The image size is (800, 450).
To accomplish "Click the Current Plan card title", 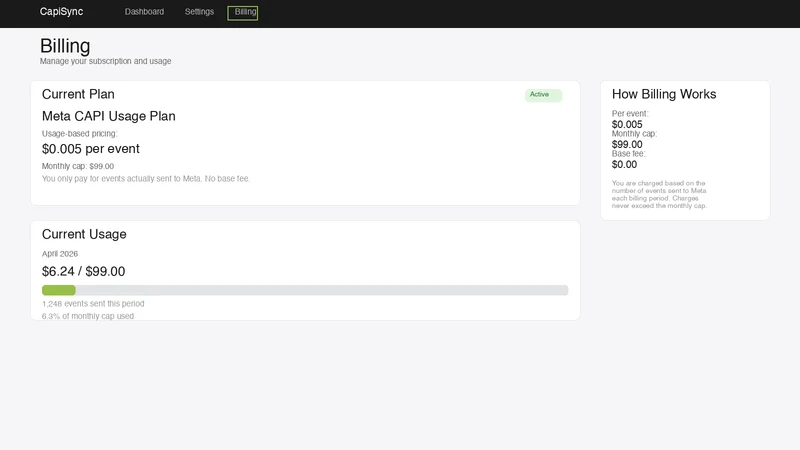I will click(78, 94).
